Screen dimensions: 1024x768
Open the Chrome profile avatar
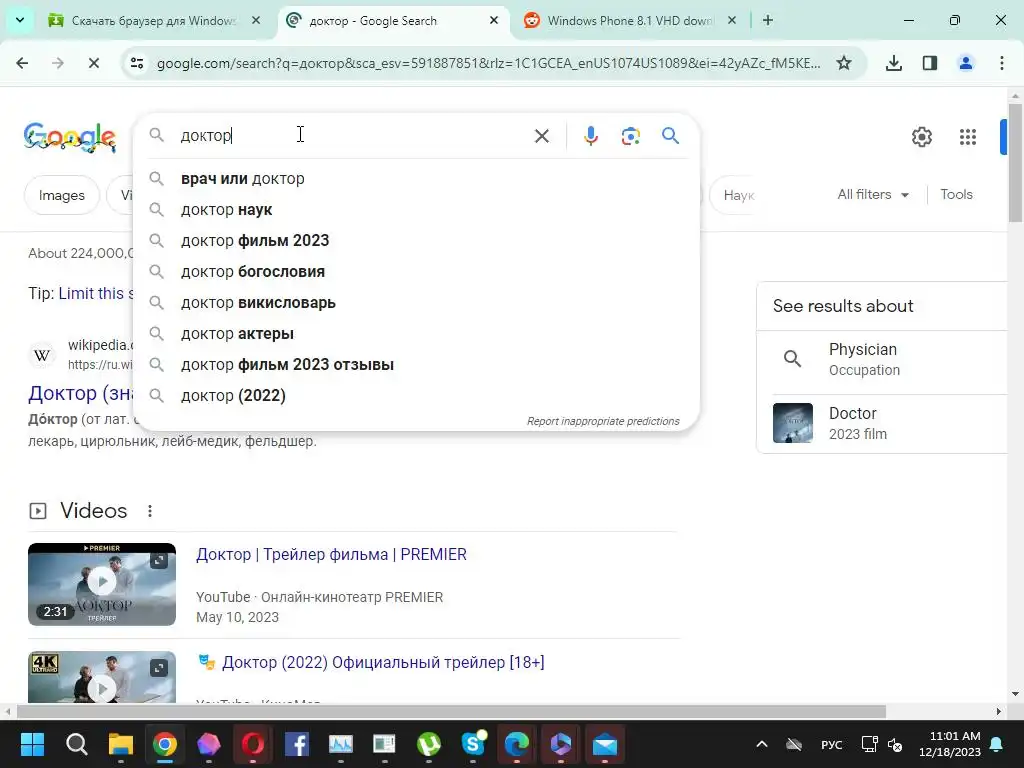(965, 63)
